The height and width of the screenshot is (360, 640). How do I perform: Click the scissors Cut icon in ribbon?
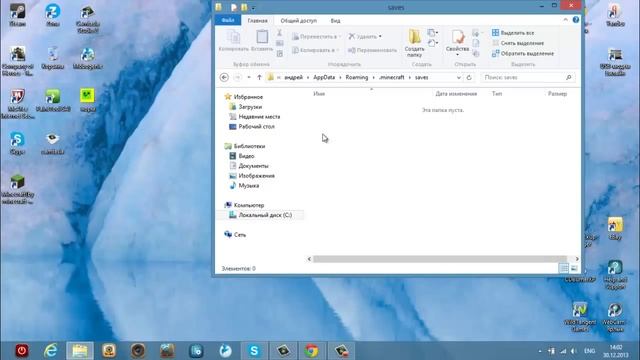(x=280, y=33)
